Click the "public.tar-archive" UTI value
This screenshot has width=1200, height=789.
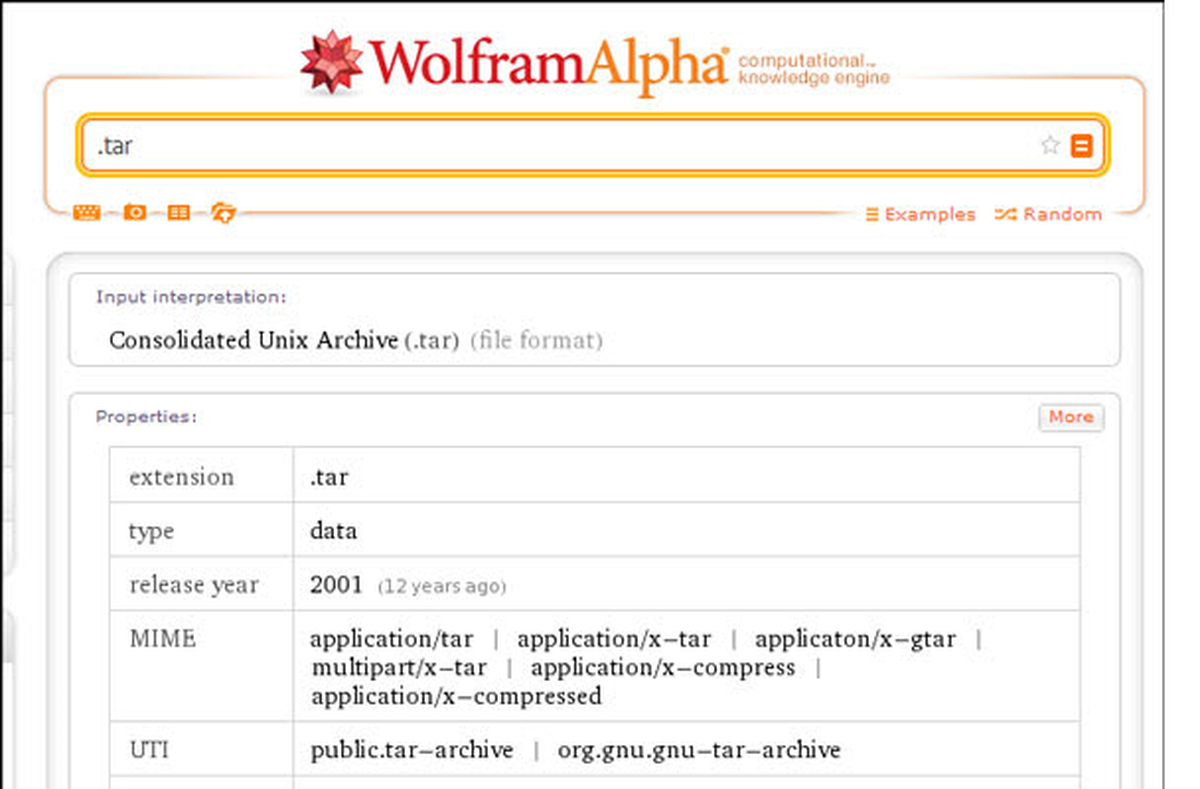(x=412, y=750)
